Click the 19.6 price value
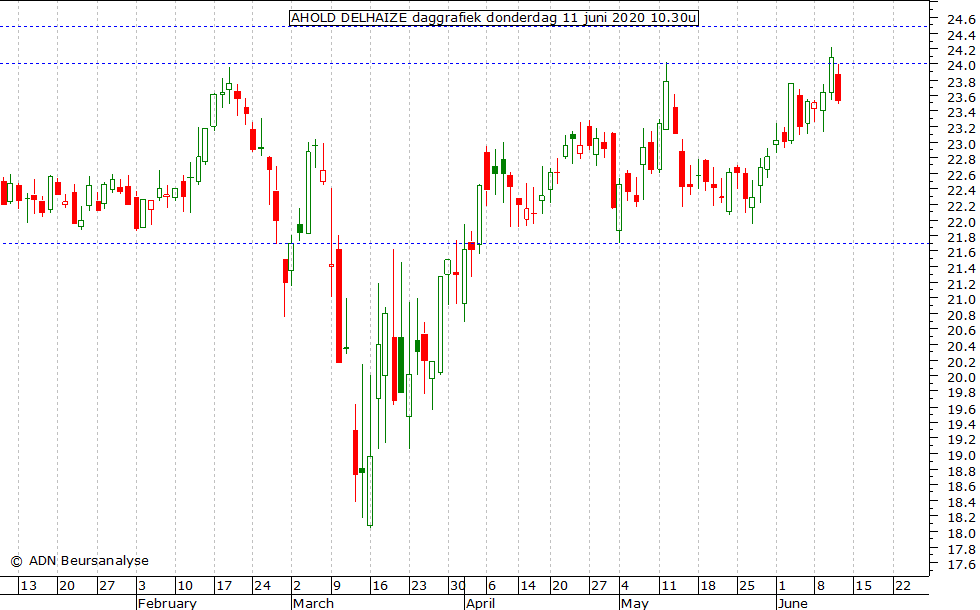The height and width of the screenshot is (610, 980). click(961, 409)
